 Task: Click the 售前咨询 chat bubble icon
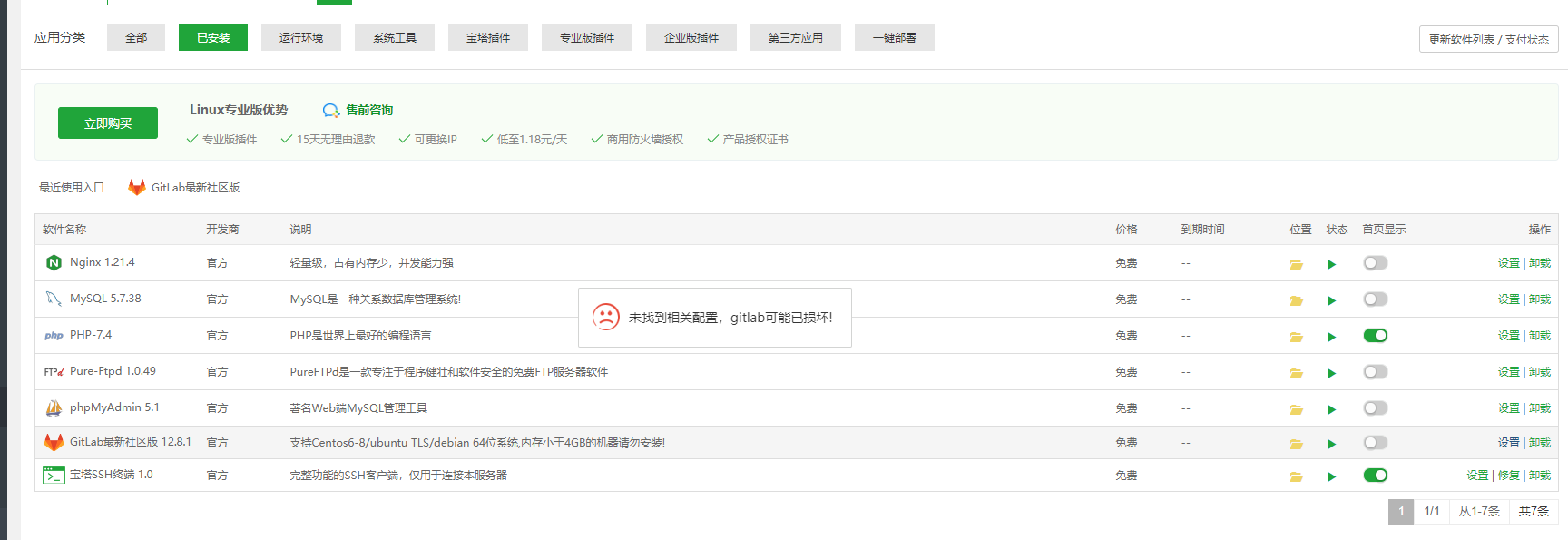click(331, 111)
